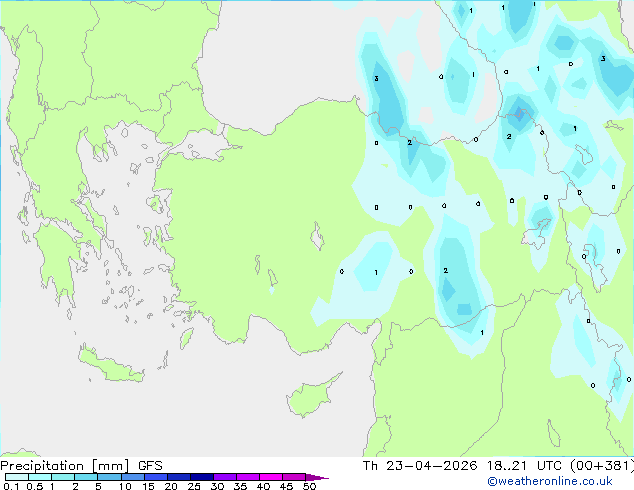This screenshot has width=634, height=490.
Task: Click the '0.1' legend scale label
Action: click(x=11, y=486)
